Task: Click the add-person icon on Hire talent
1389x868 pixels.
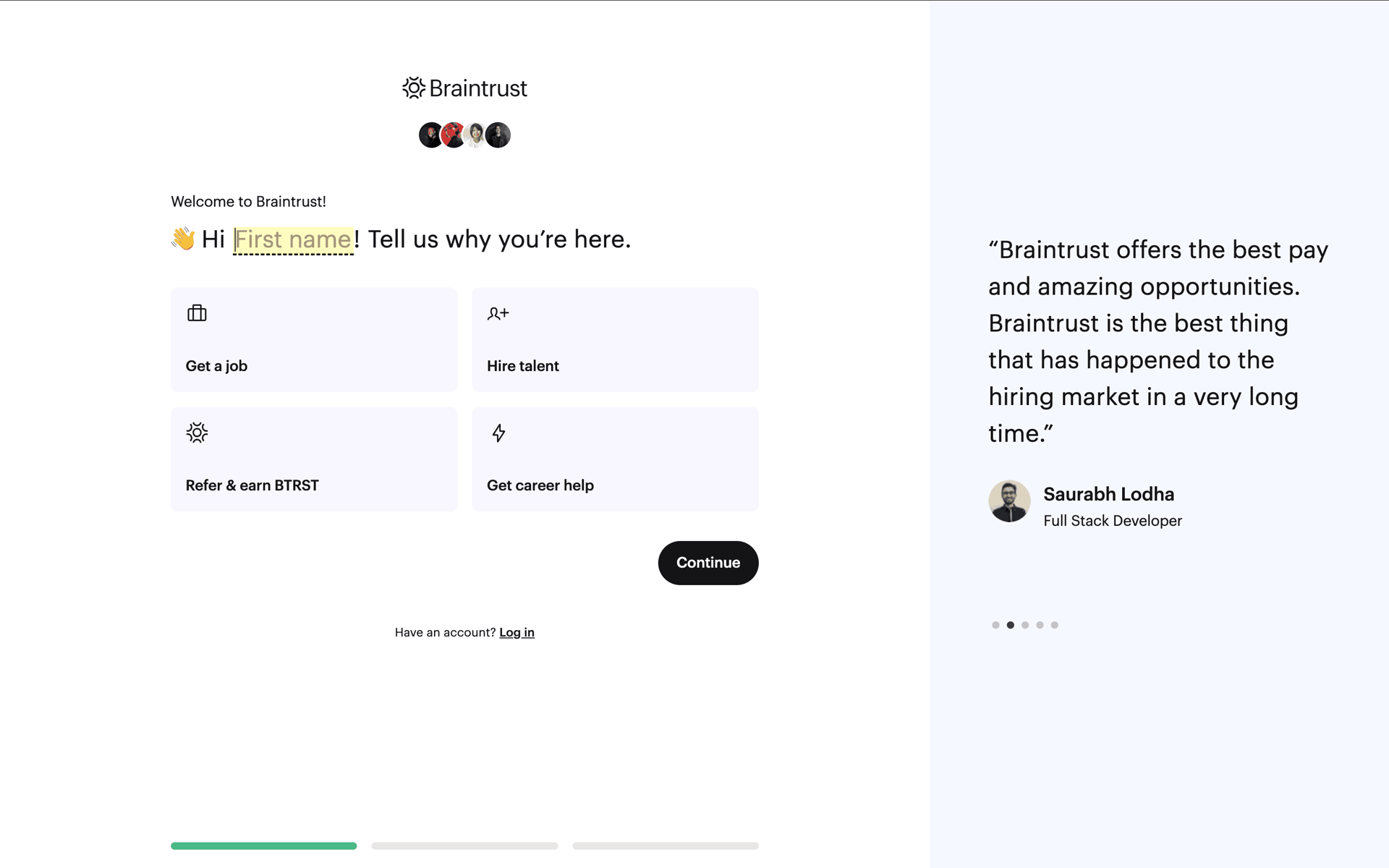Action: click(x=498, y=313)
